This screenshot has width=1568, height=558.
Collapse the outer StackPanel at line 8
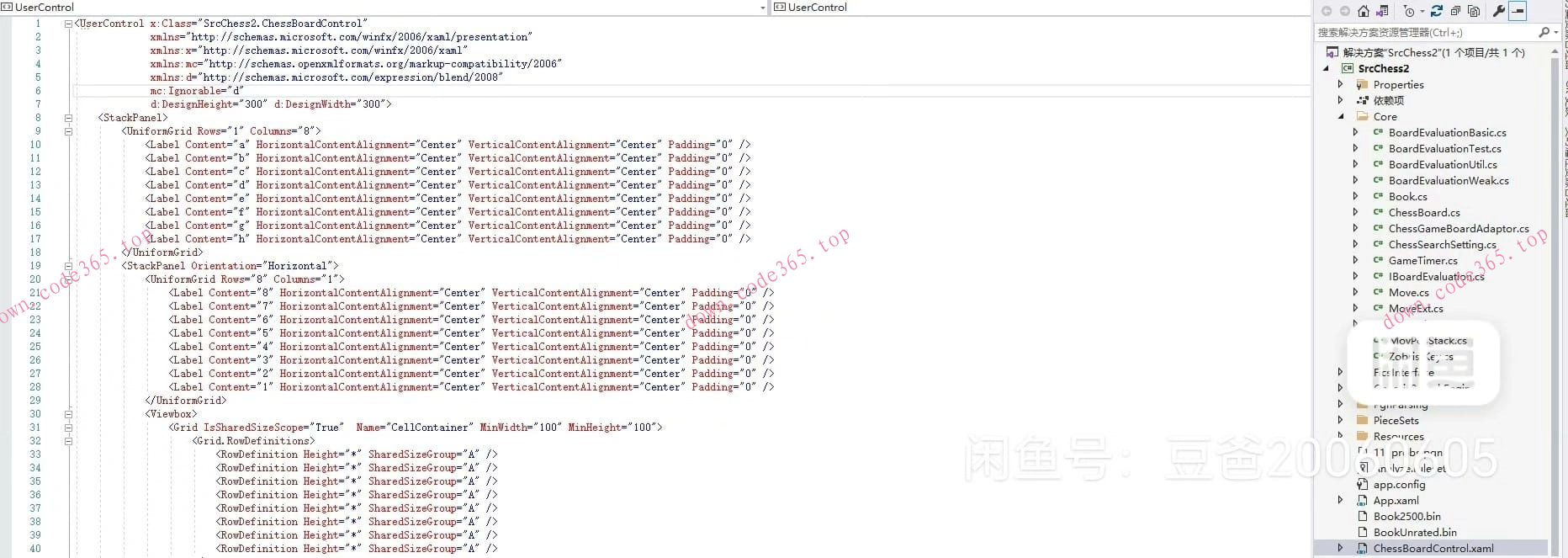click(68, 118)
